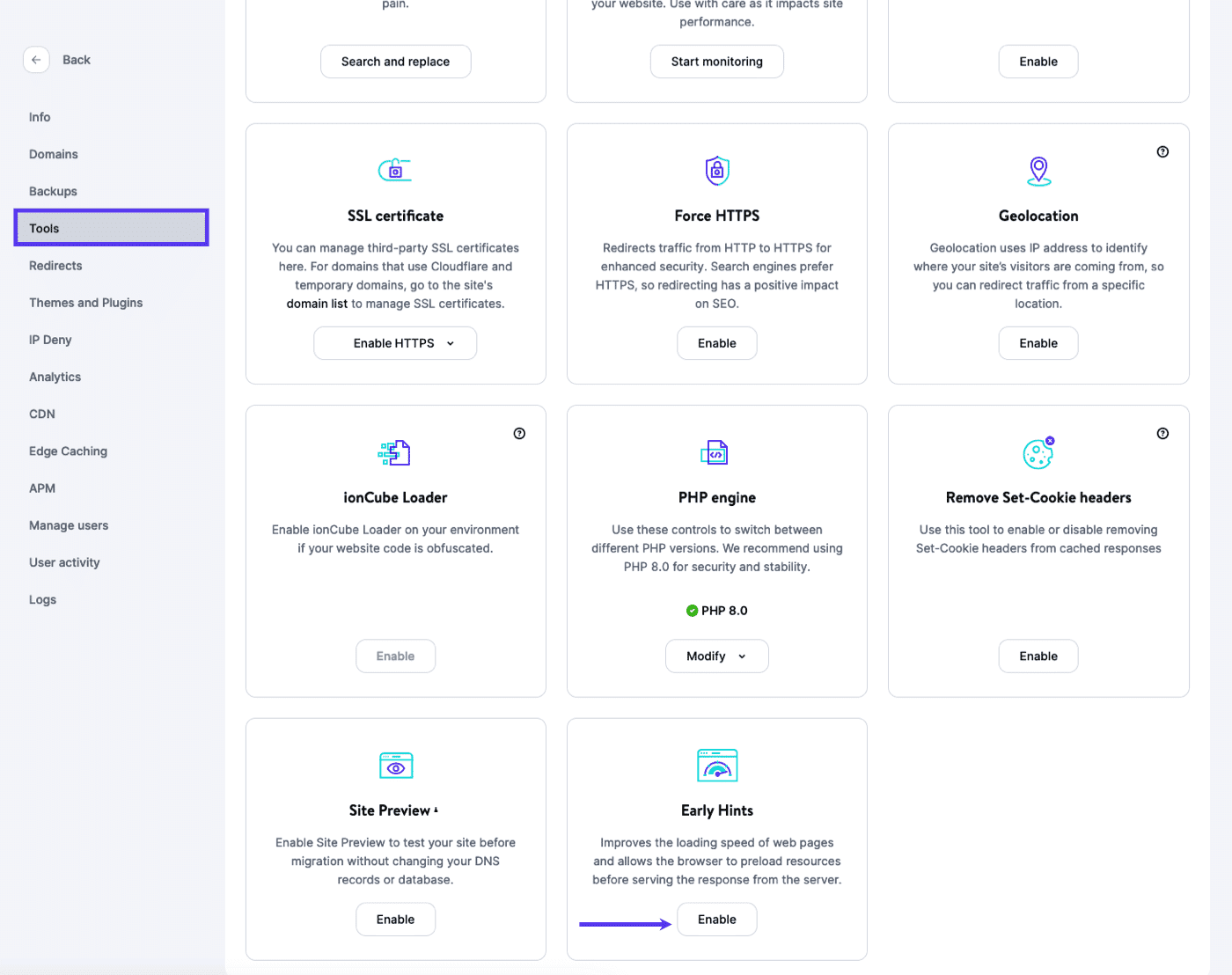Screen dimensions: 1232x975
Task: Click the SSL certificate padlock icon
Action: 395,169
